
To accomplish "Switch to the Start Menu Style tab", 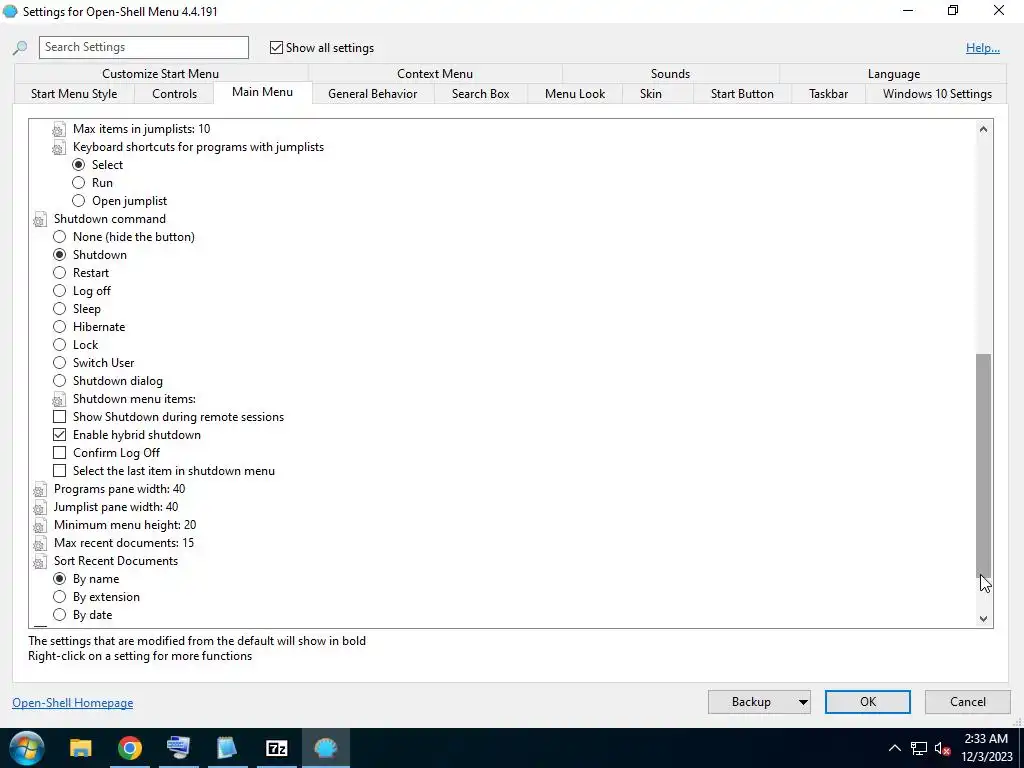I will [74, 94].
